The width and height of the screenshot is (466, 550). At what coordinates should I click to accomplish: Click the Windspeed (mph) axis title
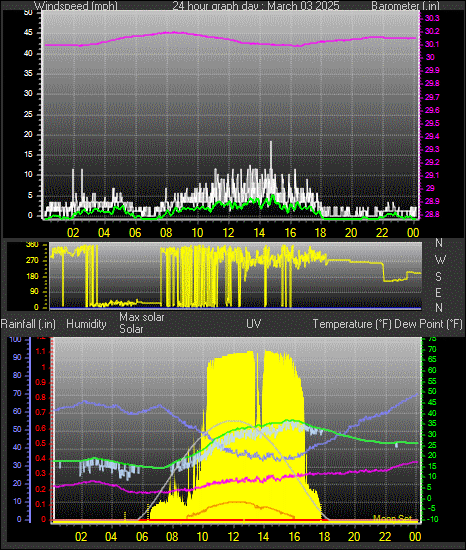(x=76, y=6)
